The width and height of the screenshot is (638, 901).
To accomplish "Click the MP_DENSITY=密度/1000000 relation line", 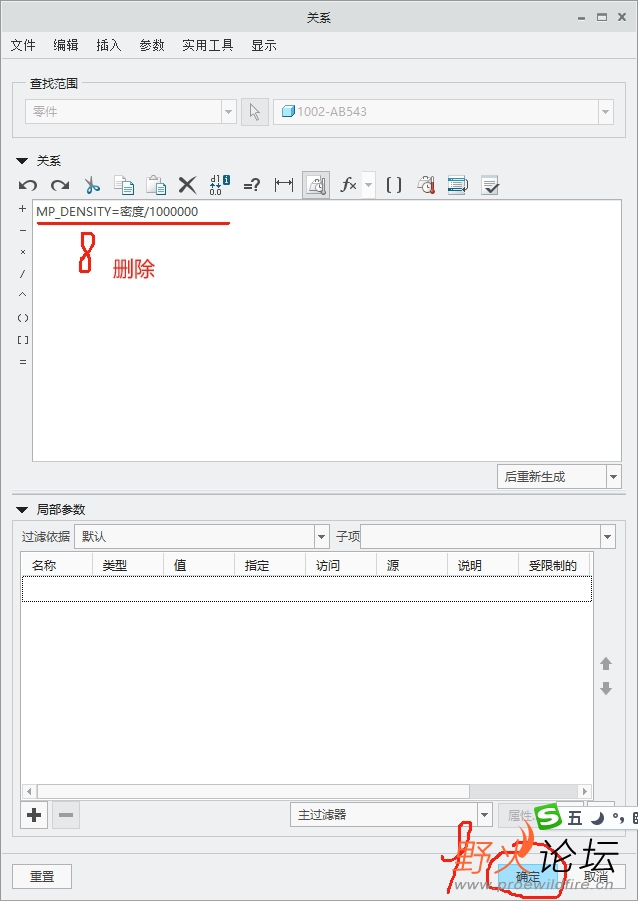I will coord(117,211).
